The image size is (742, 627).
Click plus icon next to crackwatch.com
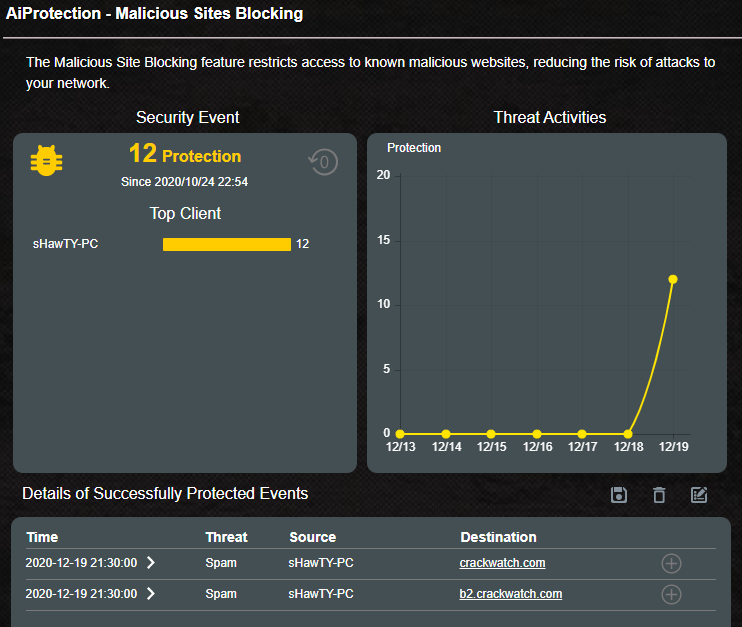(672, 564)
